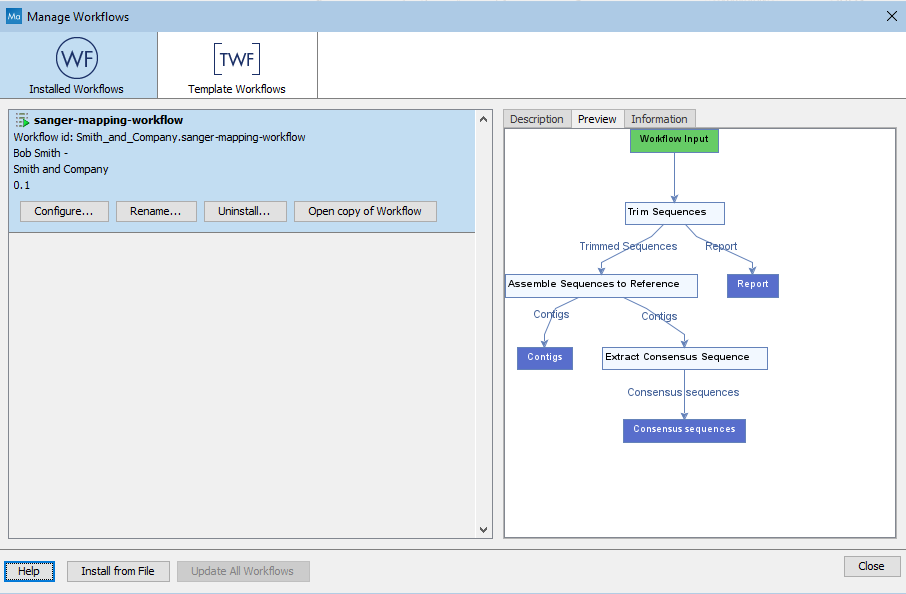Image resolution: width=906 pixels, height=594 pixels.
Task: Click the Rename button
Action: [x=156, y=211]
